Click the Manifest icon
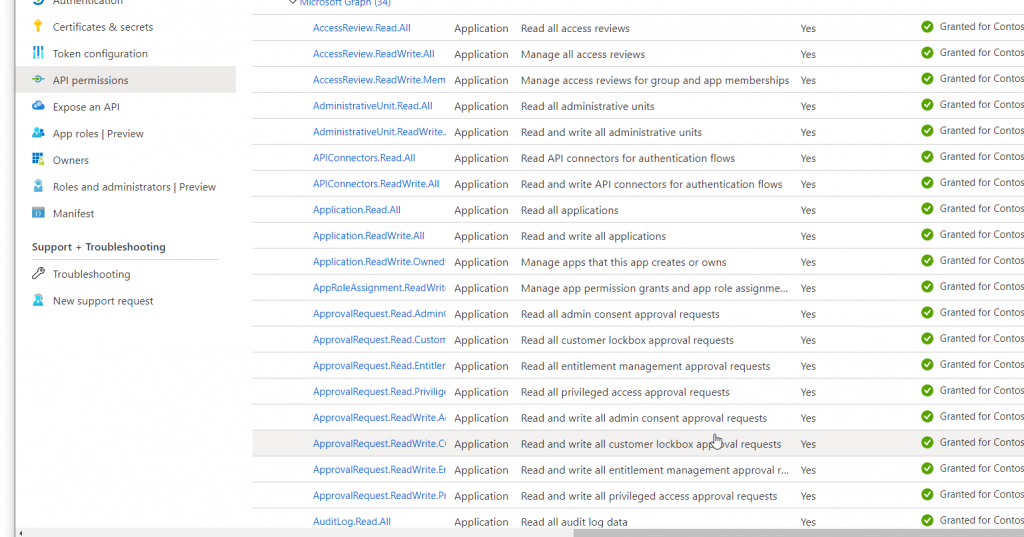The image size is (1024, 537). click(x=38, y=212)
